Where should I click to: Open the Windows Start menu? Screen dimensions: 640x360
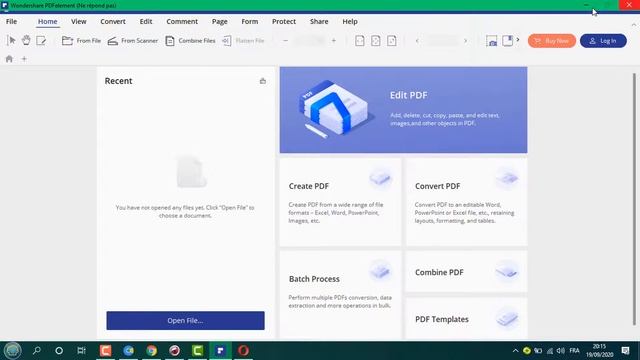12,350
